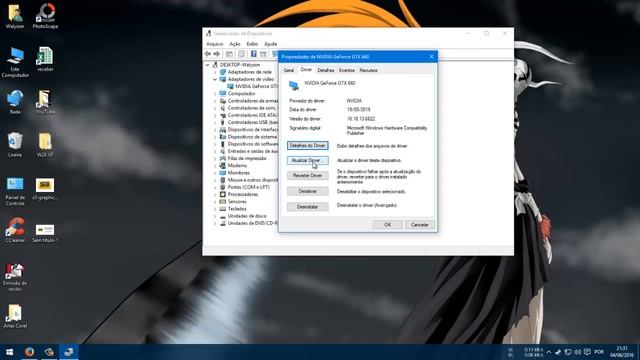Open Walyson user folder icon
The width and height of the screenshot is (640, 360).
[x=15, y=16]
